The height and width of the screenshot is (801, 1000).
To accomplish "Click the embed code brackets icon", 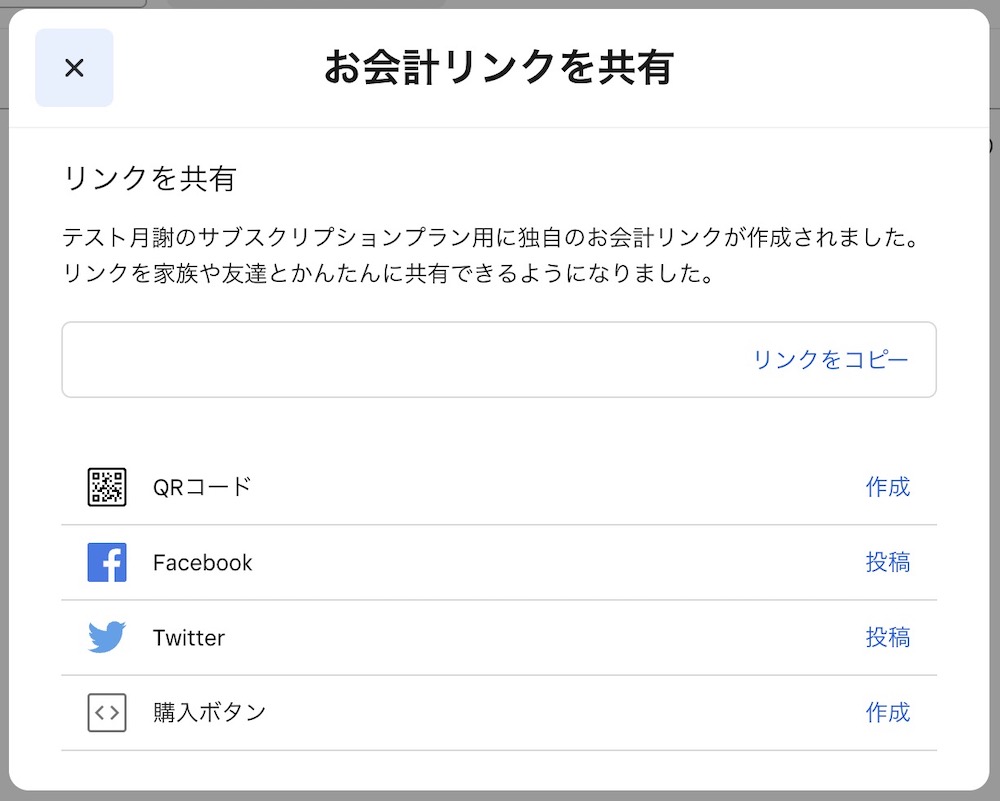I will coord(107,712).
